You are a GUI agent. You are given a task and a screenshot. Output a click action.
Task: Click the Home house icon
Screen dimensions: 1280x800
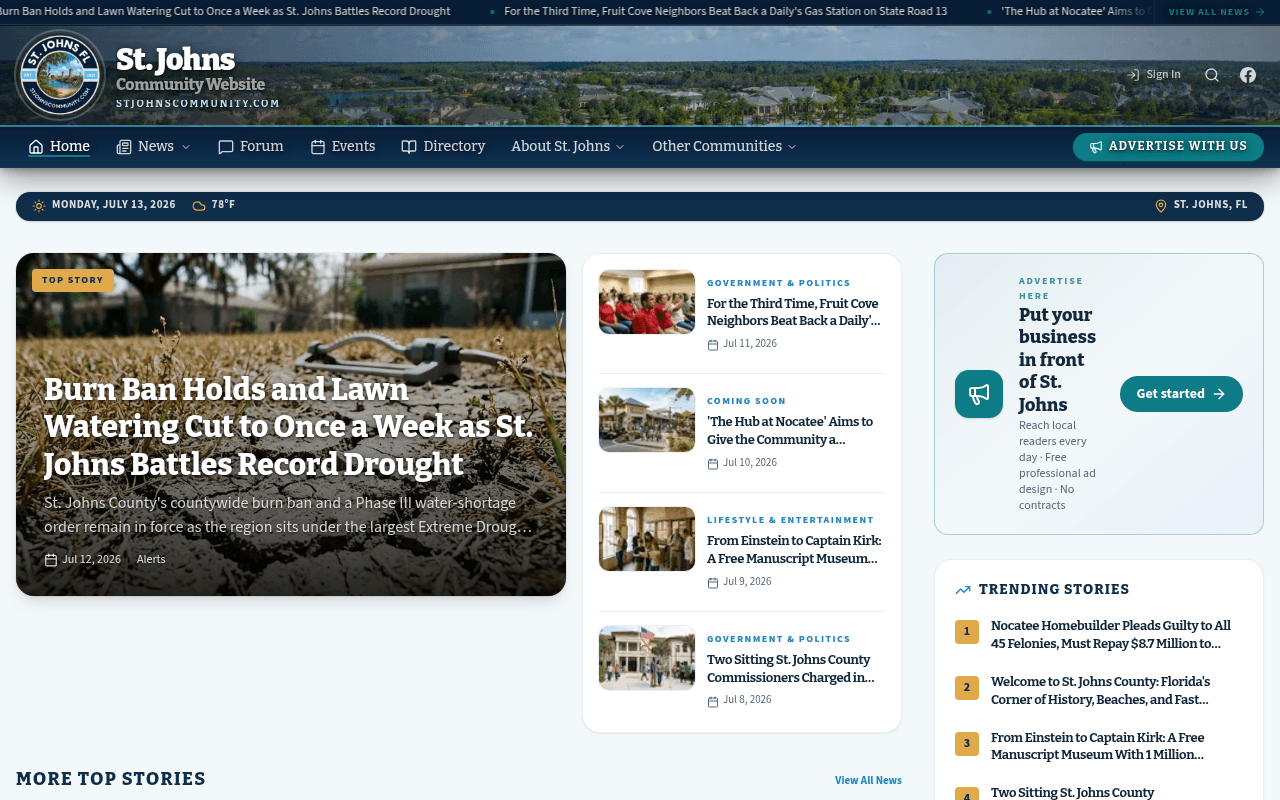click(36, 147)
